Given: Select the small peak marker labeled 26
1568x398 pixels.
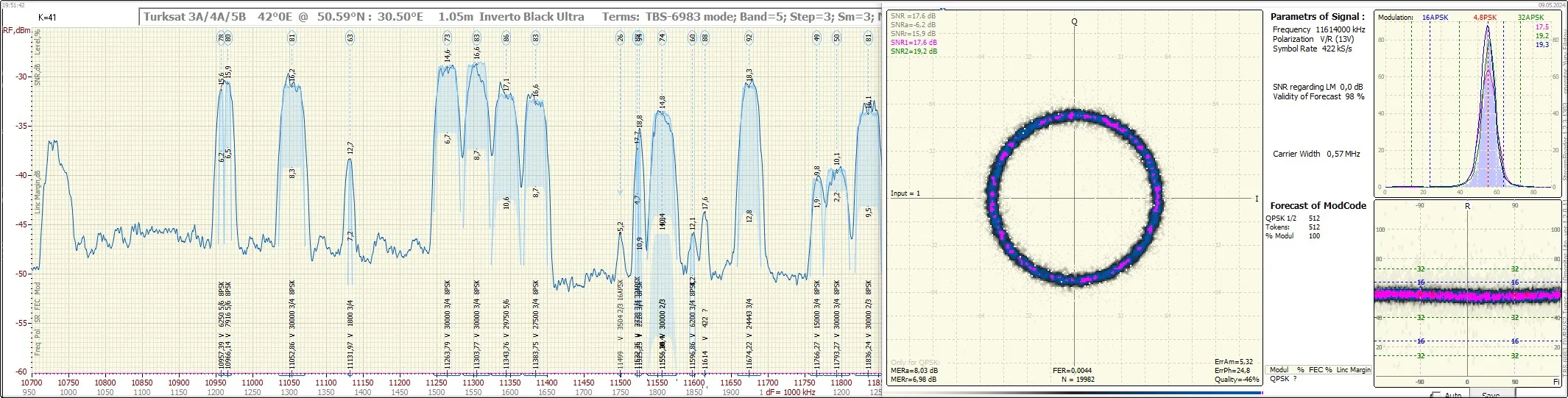Looking at the screenshot, I should click(x=621, y=38).
